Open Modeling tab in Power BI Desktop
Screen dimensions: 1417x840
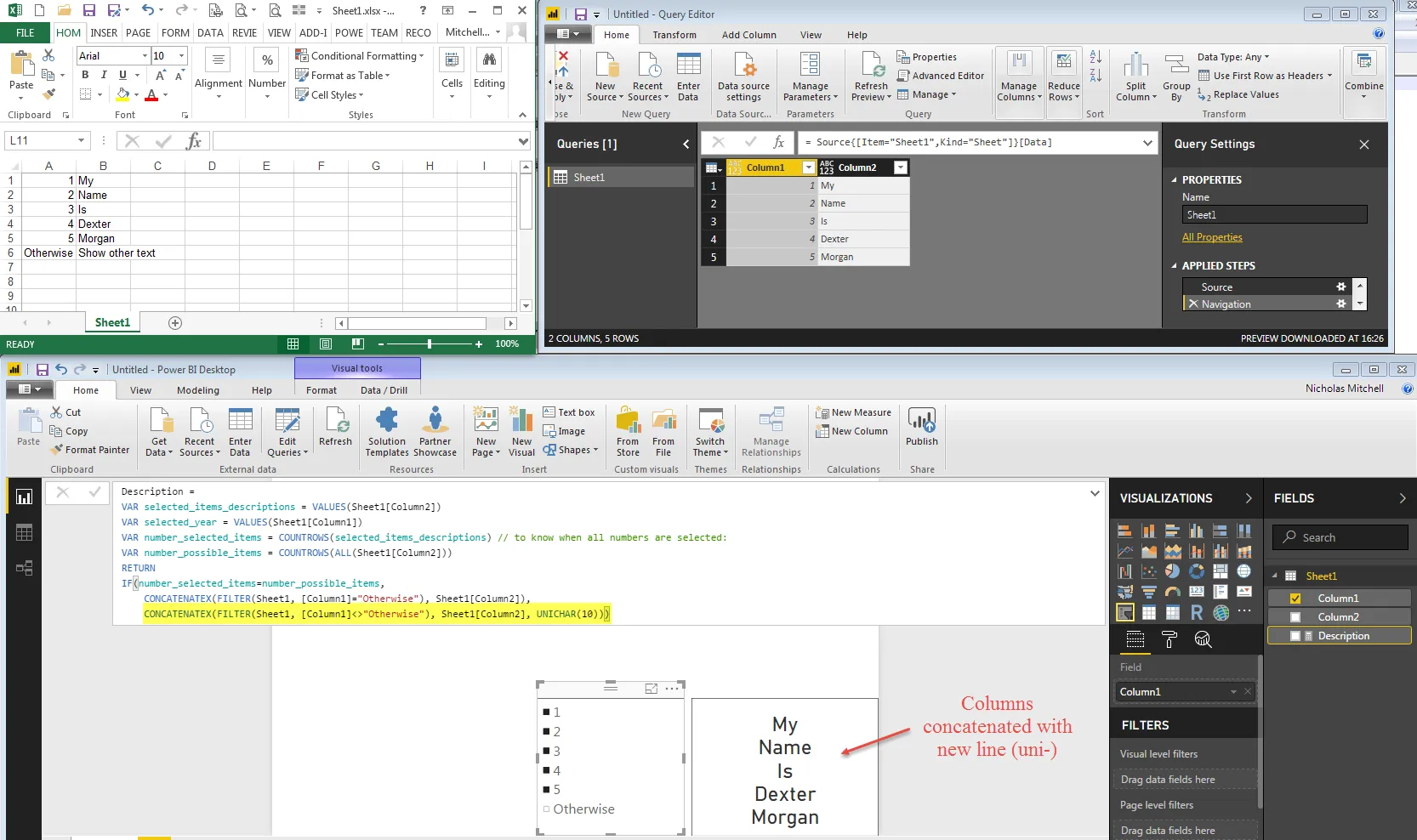click(x=198, y=390)
